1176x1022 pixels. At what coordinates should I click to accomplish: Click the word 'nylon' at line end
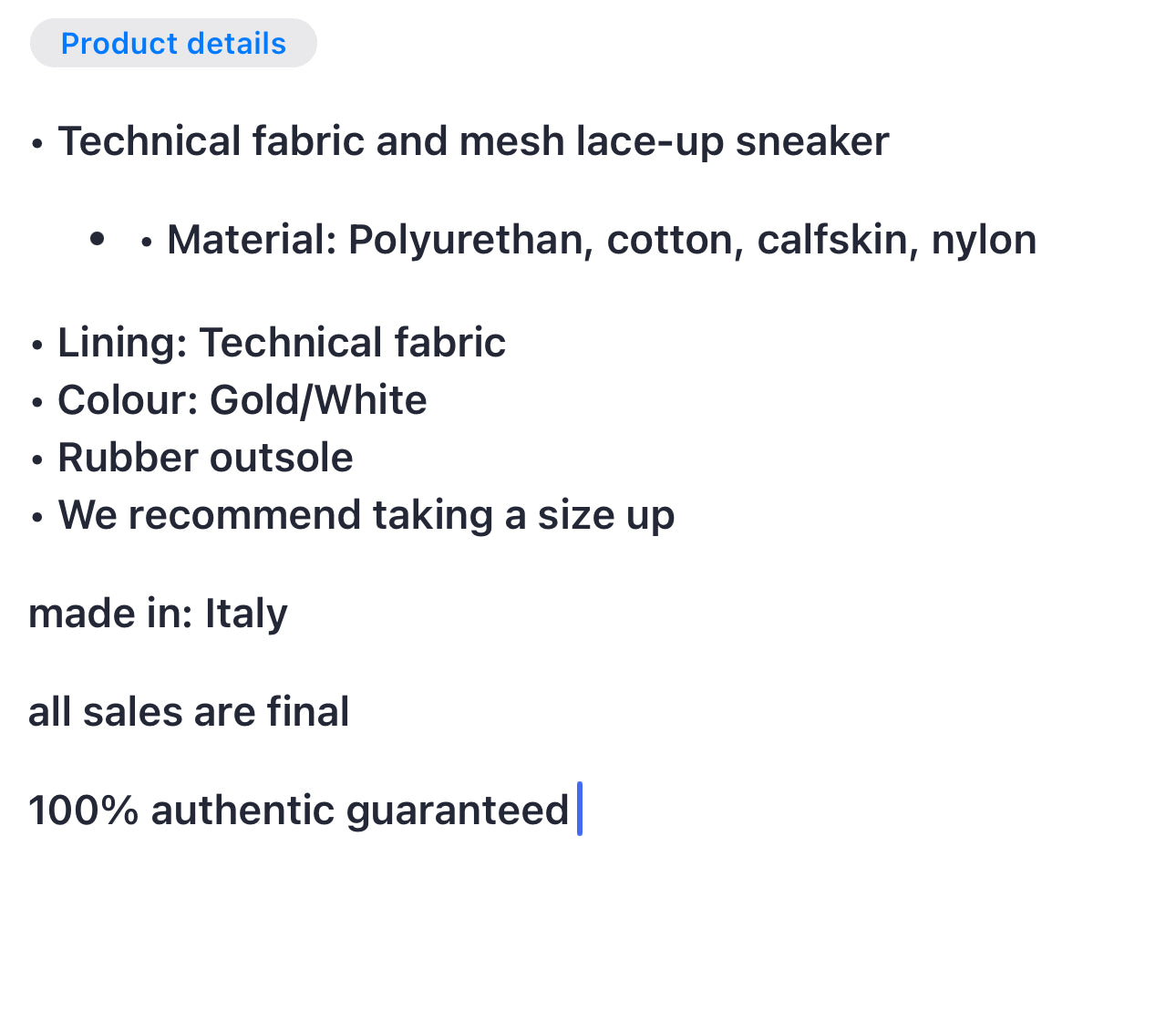click(984, 240)
